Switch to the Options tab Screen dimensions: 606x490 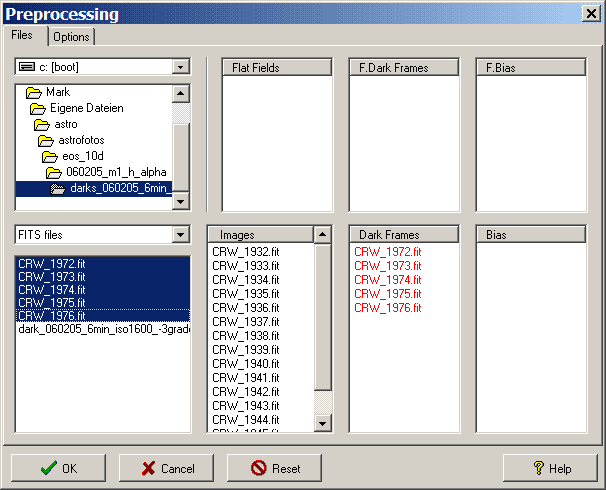pyautogui.click(x=72, y=37)
